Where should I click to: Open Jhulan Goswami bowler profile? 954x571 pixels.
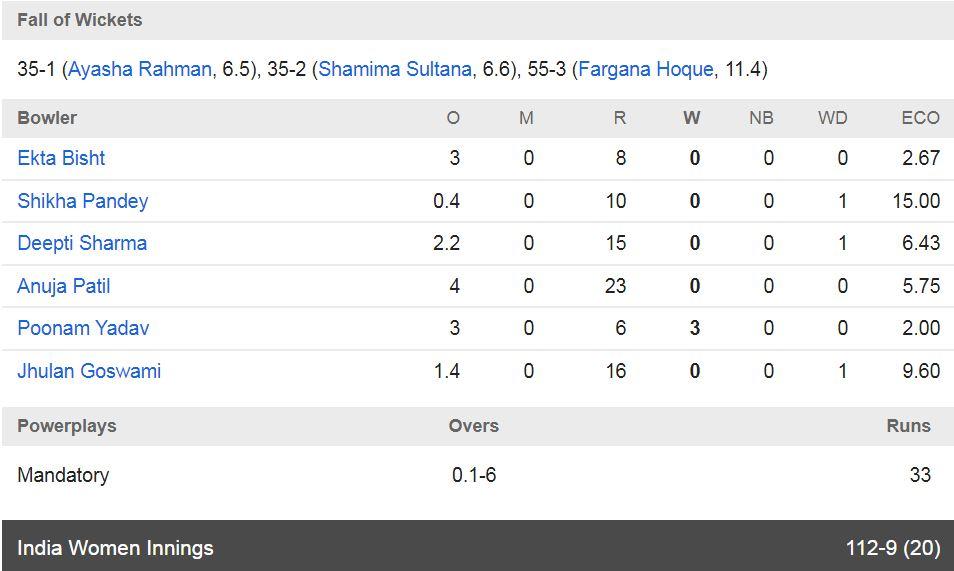point(89,371)
